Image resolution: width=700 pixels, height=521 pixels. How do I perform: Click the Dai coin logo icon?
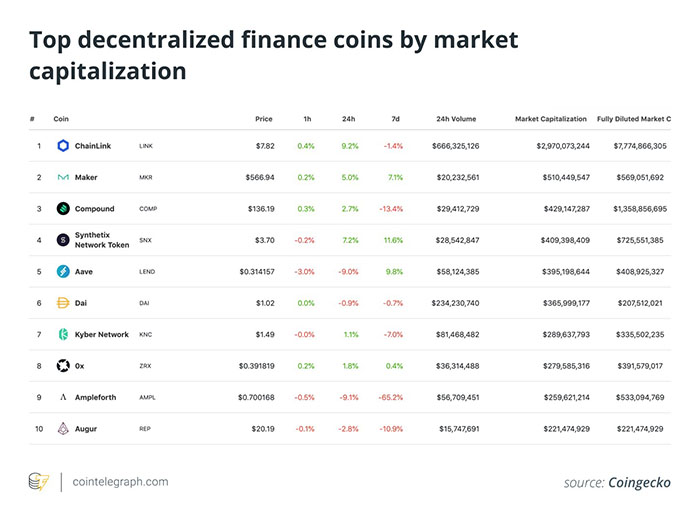click(62, 303)
